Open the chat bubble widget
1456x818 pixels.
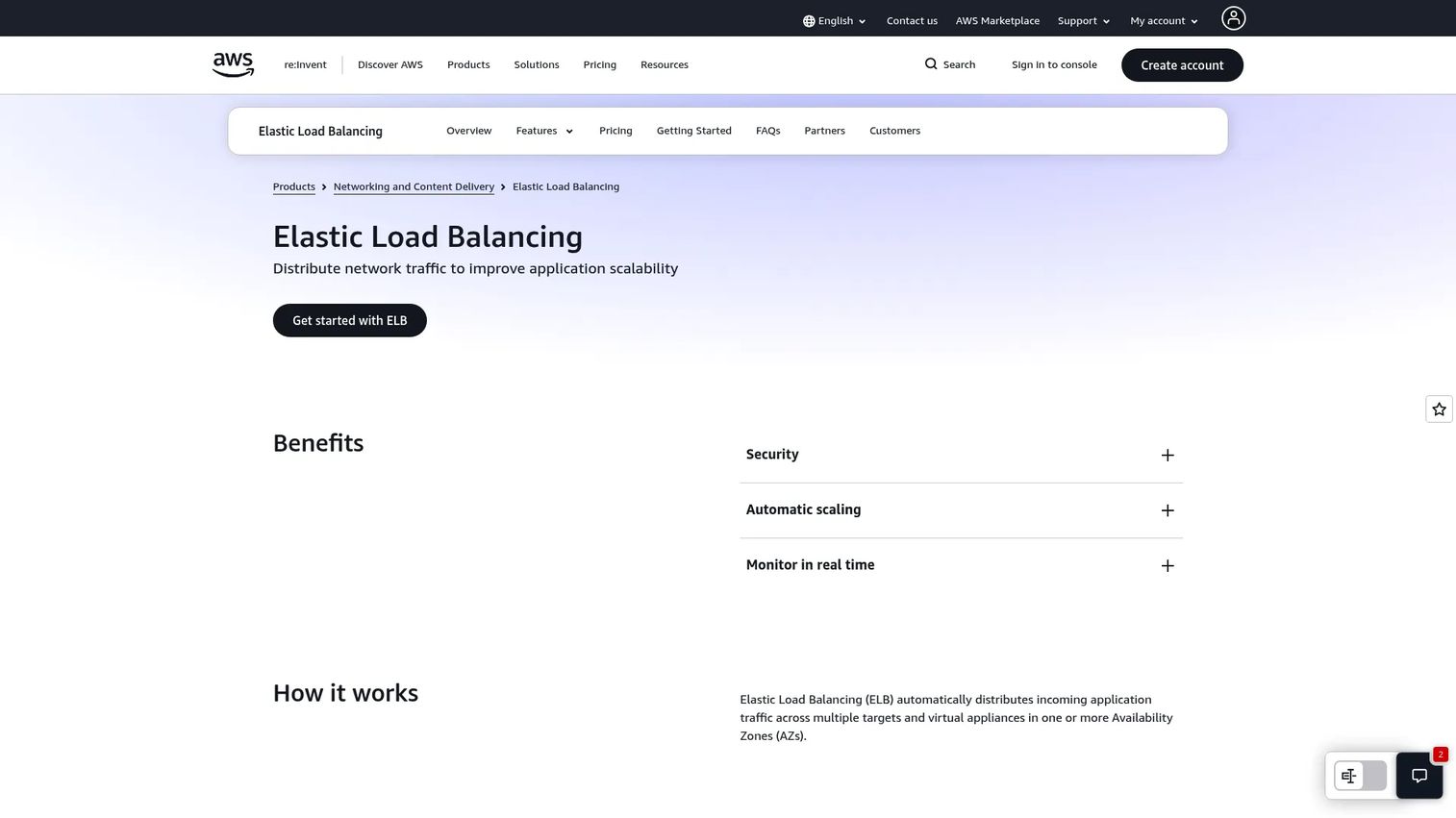coord(1419,776)
